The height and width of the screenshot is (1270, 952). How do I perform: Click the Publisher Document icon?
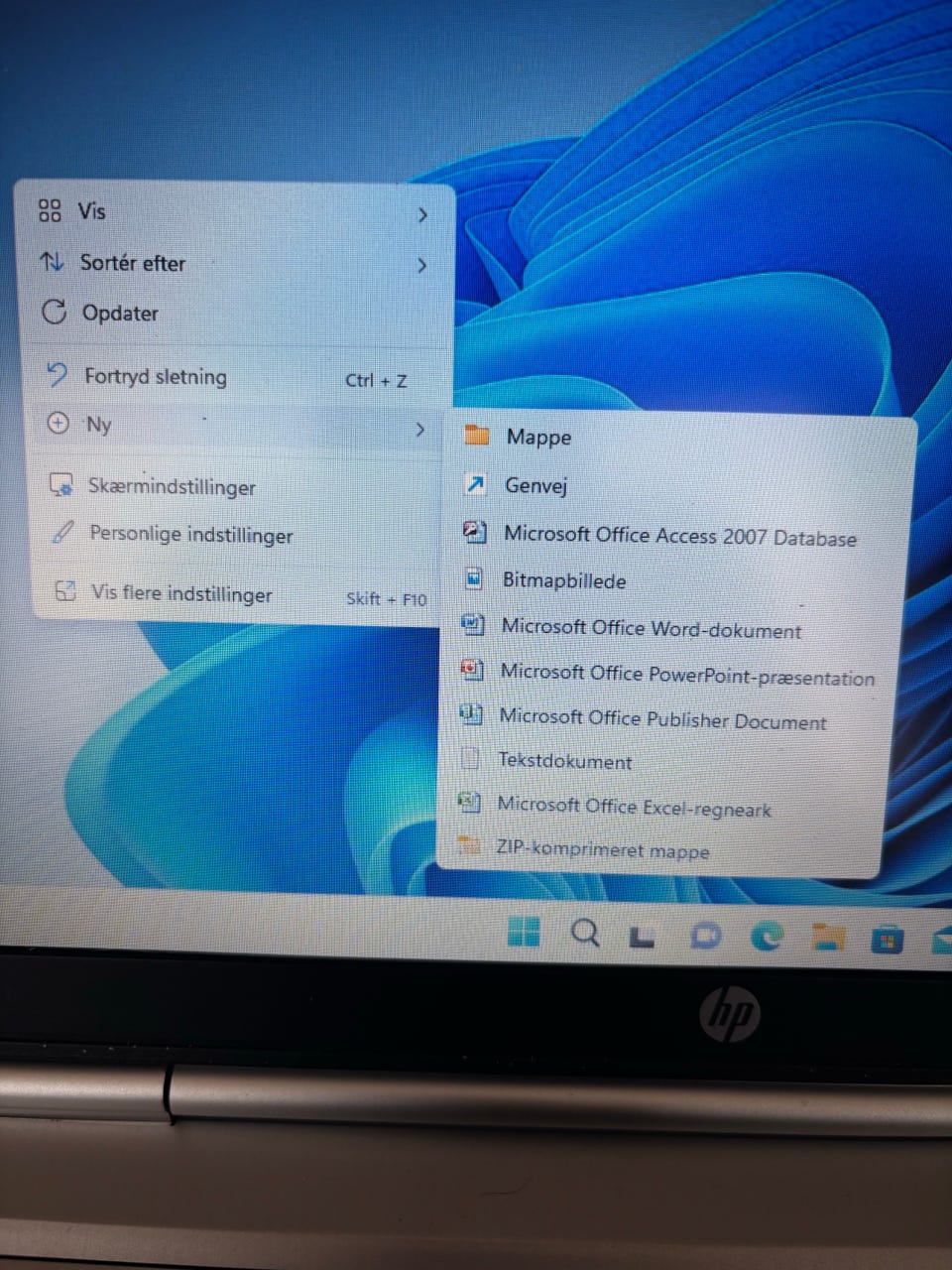(471, 713)
